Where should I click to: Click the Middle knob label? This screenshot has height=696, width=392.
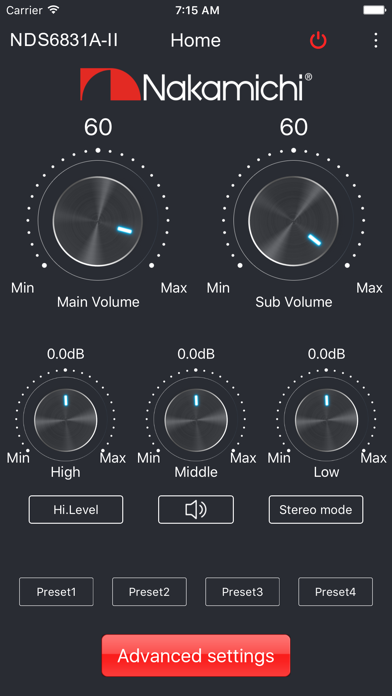[x=196, y=472]
